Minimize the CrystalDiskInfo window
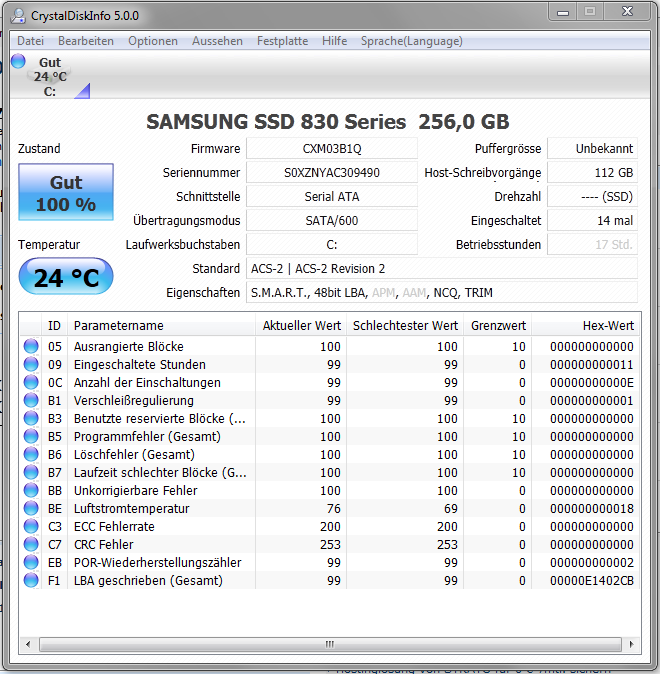Image resolution: width=660 pixels, height=674 pixels. [563, 12]
